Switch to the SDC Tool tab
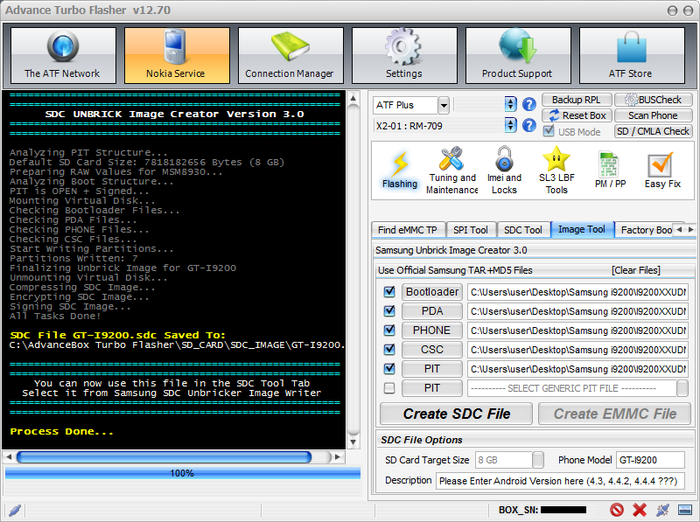Viewport: 700px width, 522px height. pos(523,230)
